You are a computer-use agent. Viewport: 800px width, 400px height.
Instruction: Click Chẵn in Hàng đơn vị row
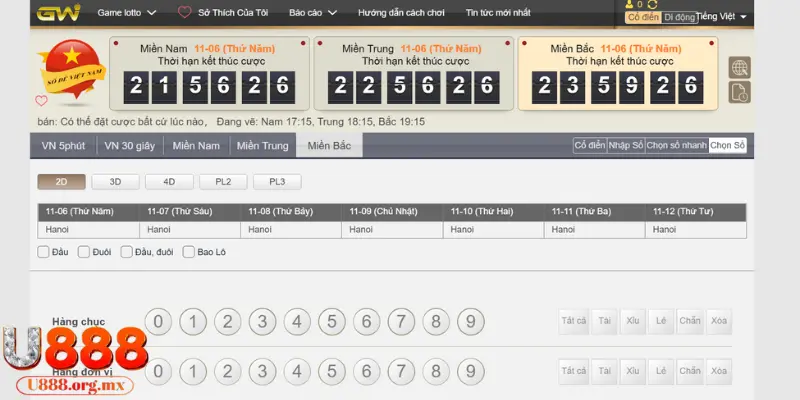coord(690,371)
